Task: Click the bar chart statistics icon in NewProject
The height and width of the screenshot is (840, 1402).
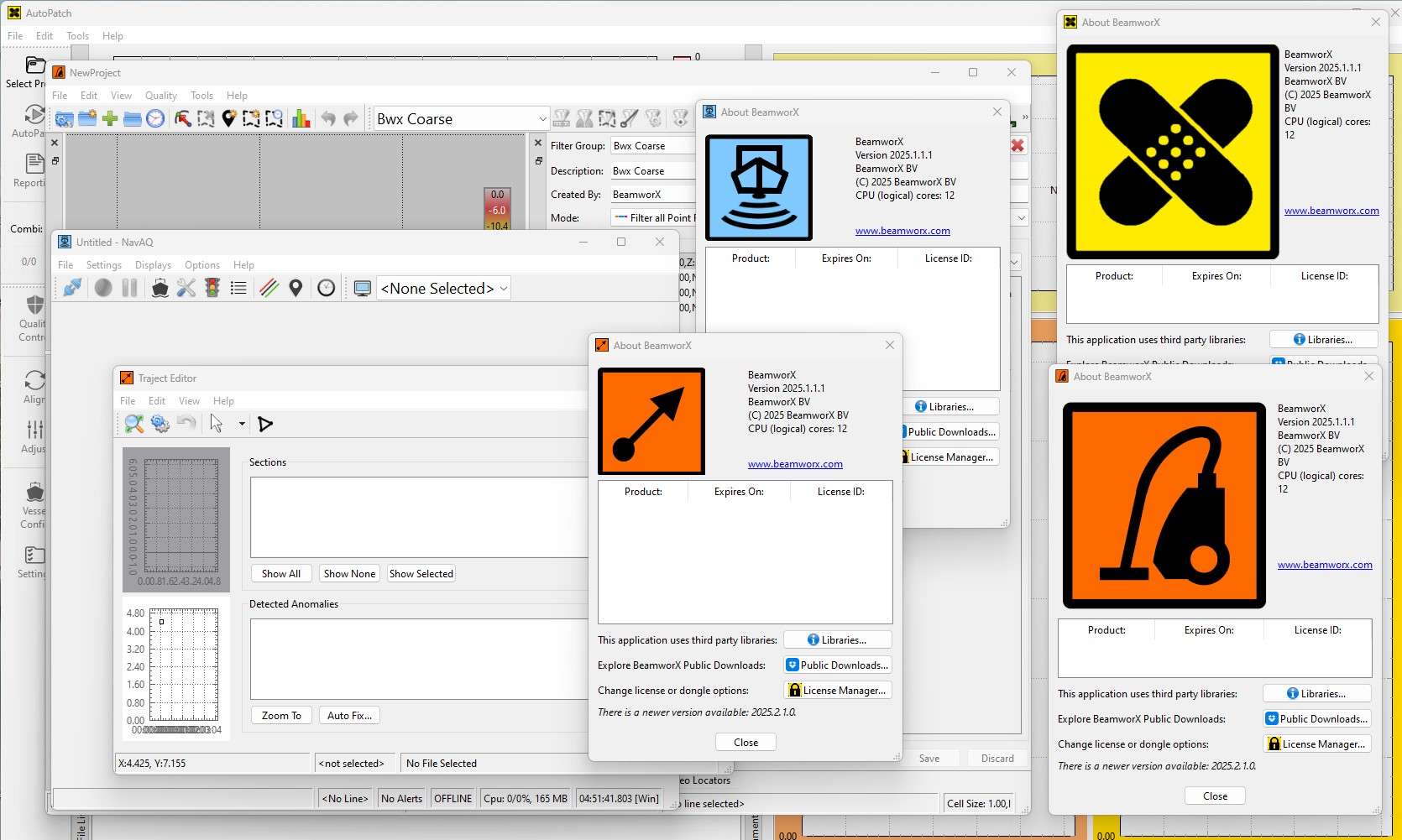Action: click(x=301, y=119)
